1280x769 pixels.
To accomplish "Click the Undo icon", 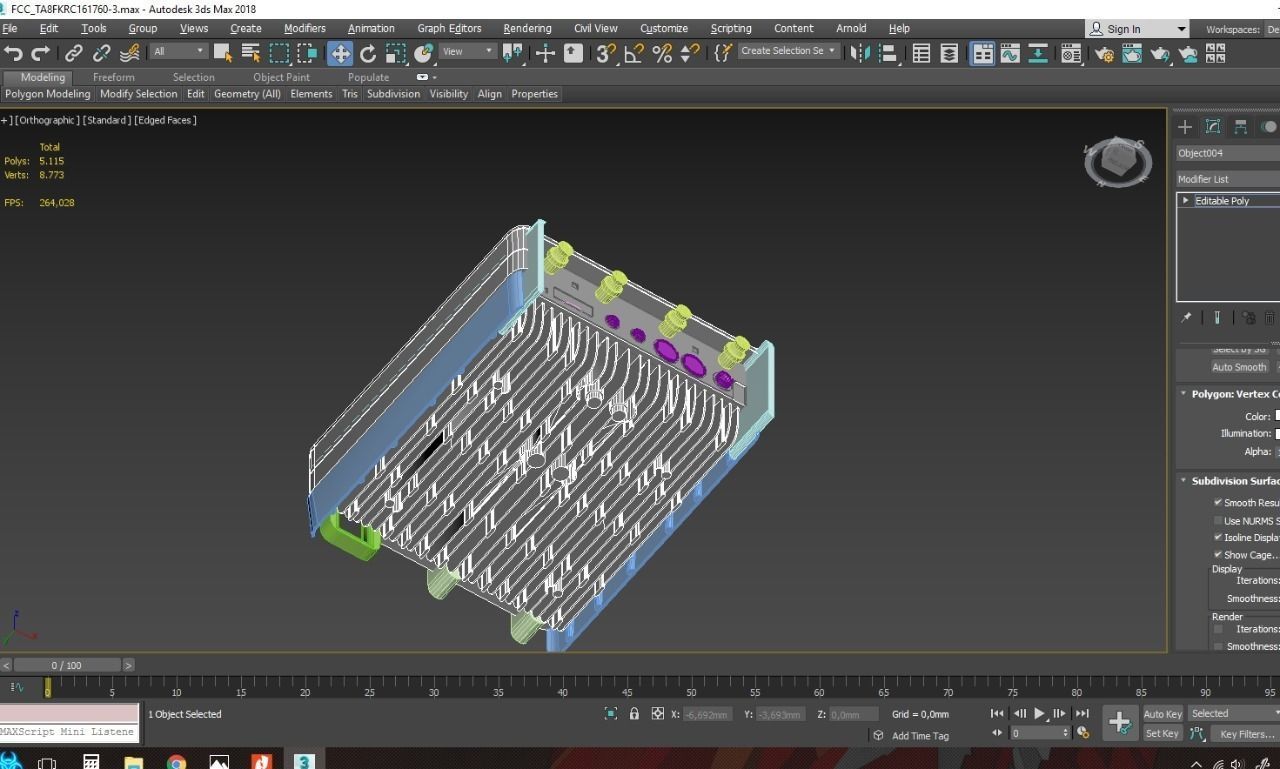I will pos(14,53).
